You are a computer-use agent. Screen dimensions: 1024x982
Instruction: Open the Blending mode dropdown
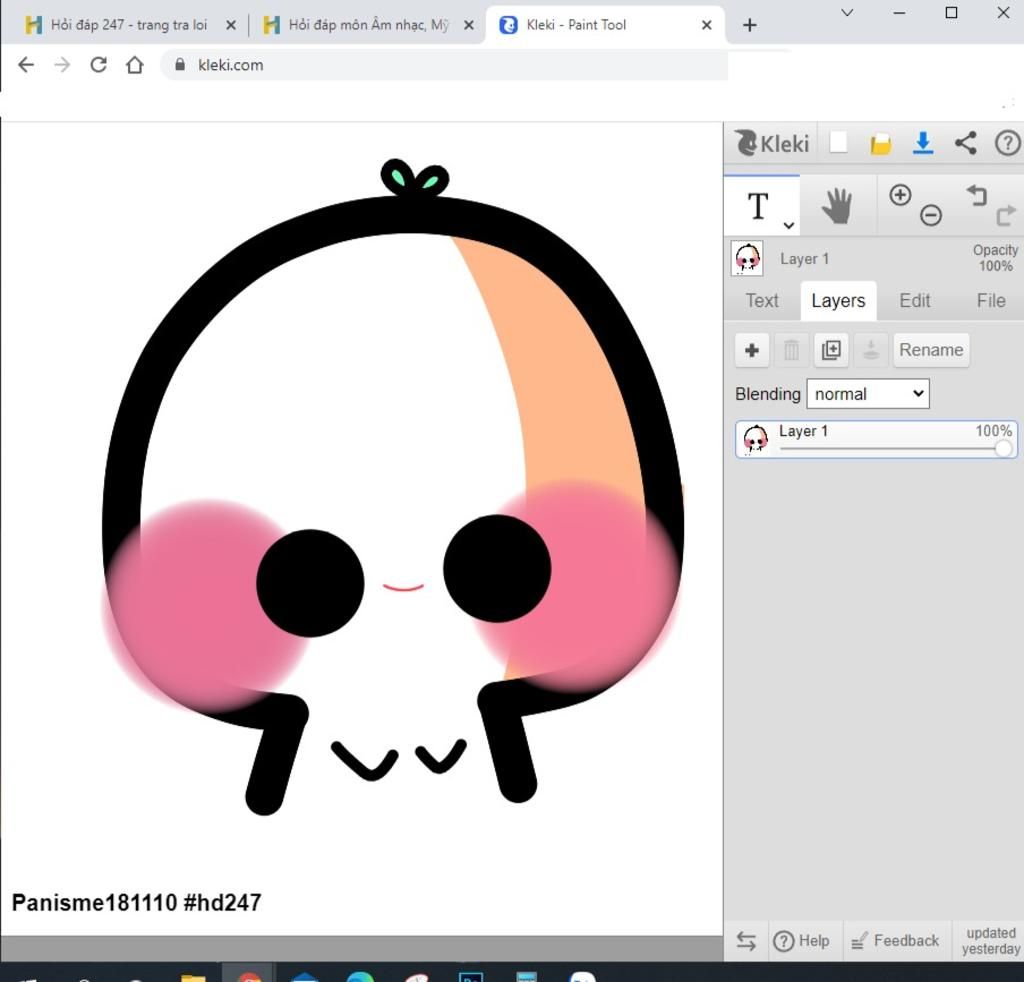868,394
